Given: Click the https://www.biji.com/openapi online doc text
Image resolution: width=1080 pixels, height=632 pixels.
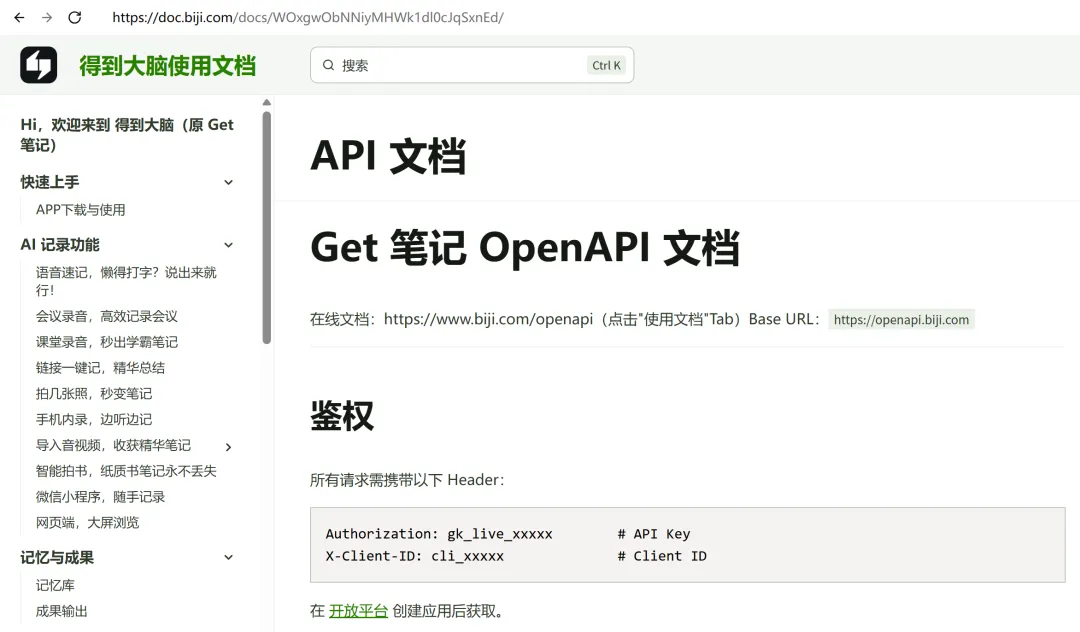Looking at the screenshot, I should [488, 319].
